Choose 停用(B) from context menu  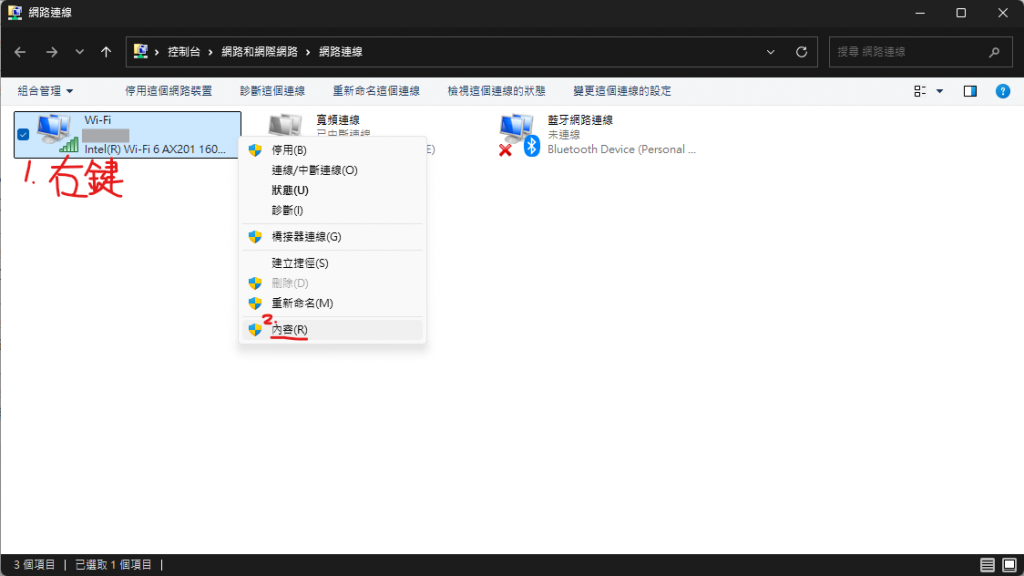(x=332, y=150)
